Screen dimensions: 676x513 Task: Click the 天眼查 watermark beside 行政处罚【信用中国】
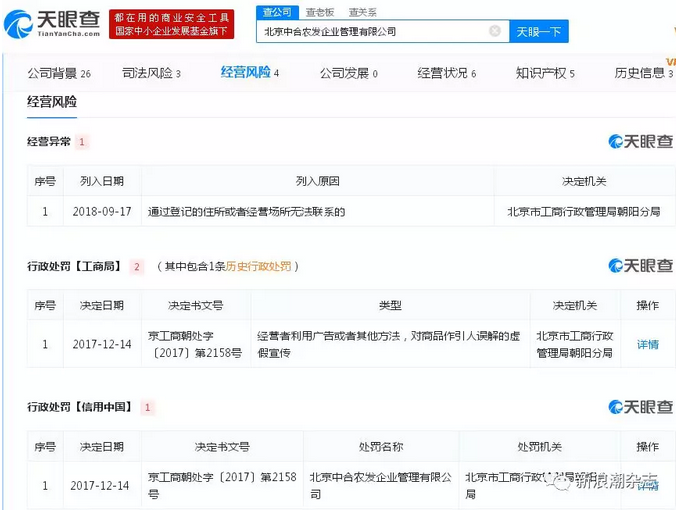point(640,407)
